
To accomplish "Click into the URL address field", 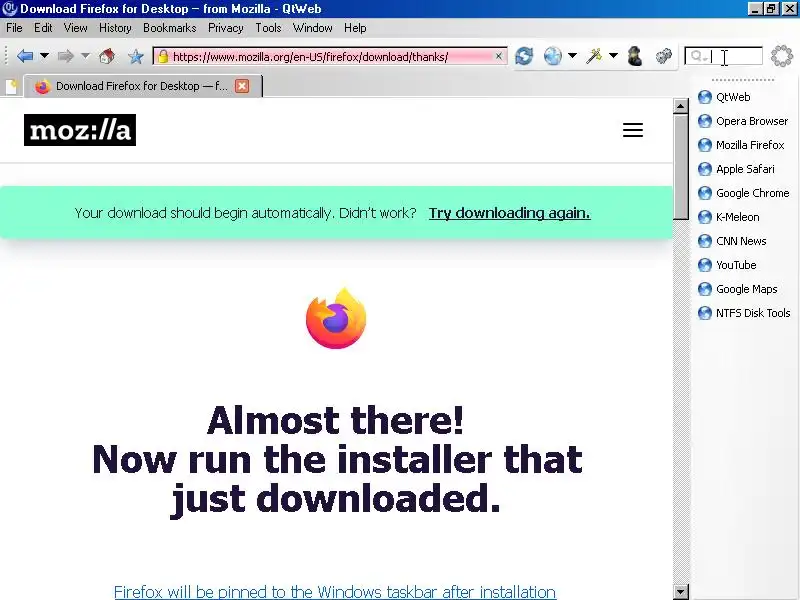I will [x=331, y=56].
